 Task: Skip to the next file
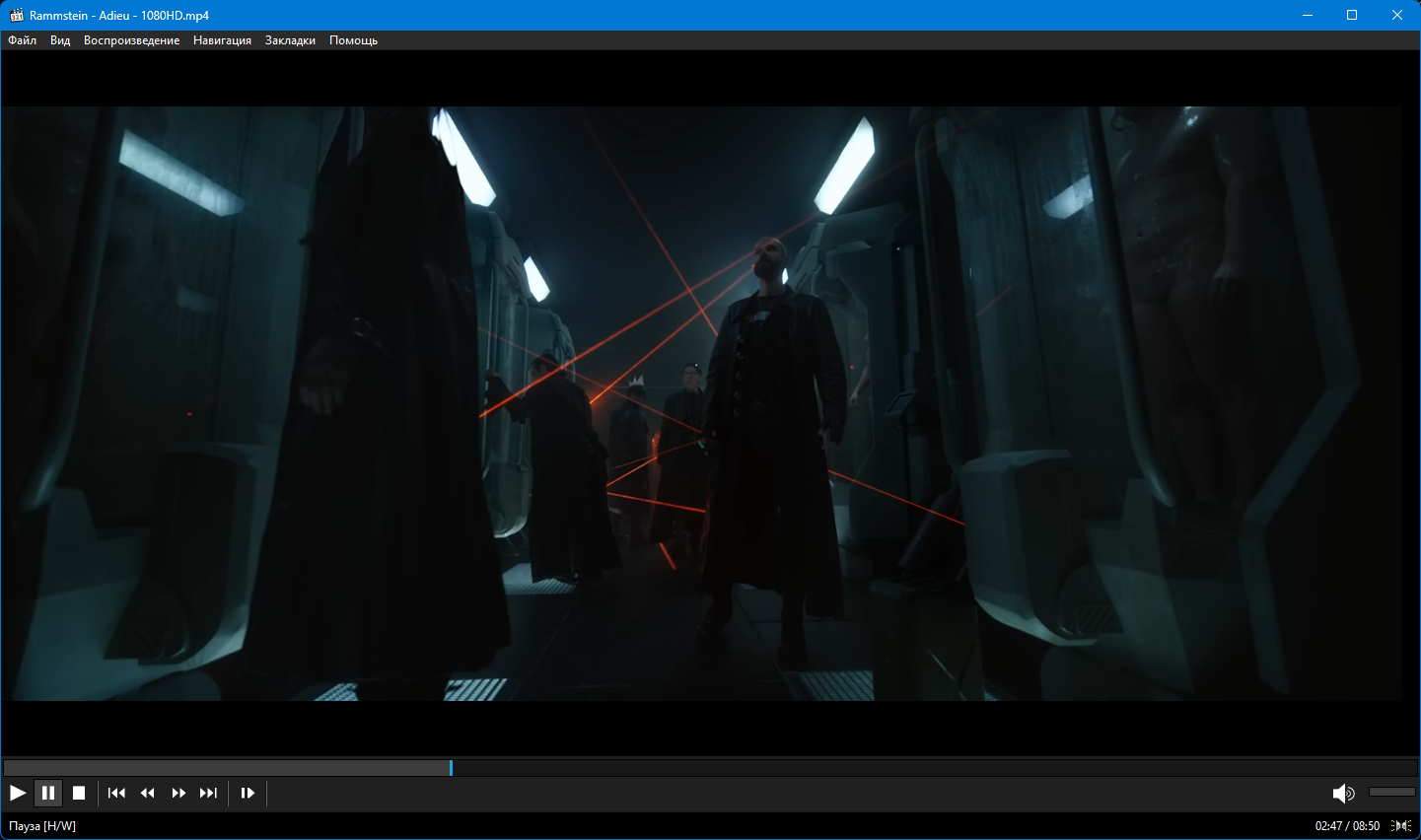pyautogui.click(x=208, y=793)
